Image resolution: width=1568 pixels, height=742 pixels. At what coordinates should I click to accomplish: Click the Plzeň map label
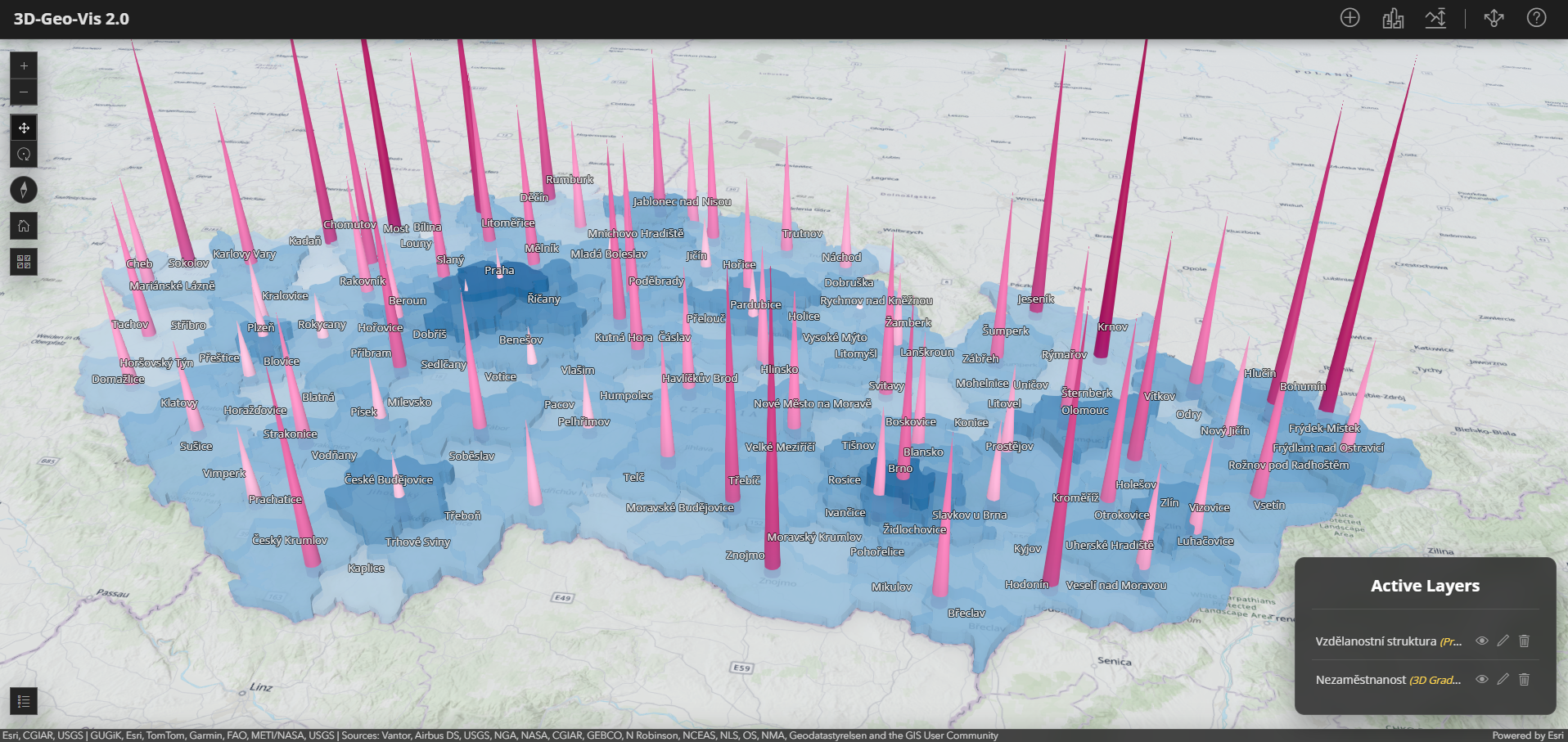tap(261, 328)
